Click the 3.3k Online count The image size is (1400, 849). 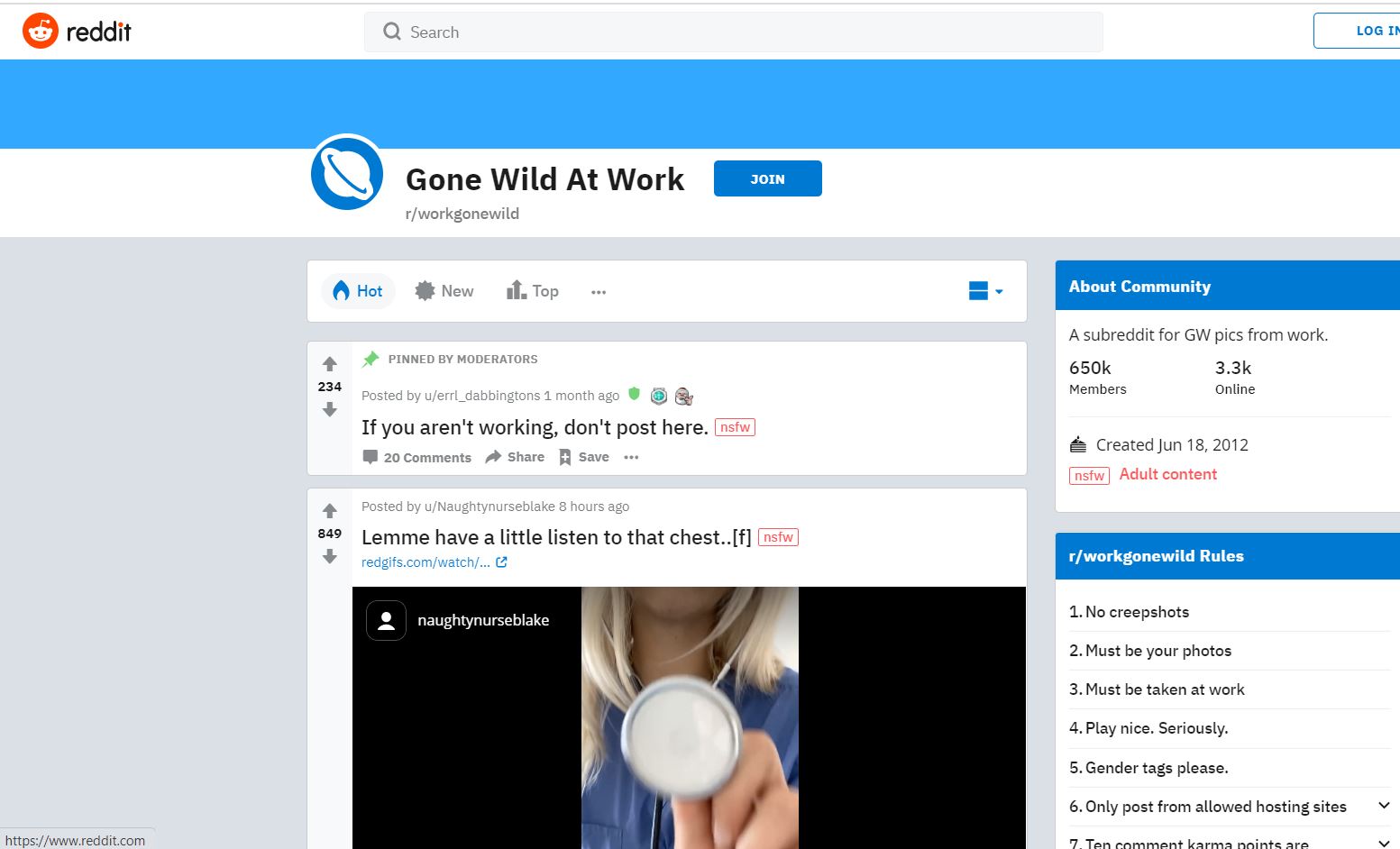point(1235,377)
